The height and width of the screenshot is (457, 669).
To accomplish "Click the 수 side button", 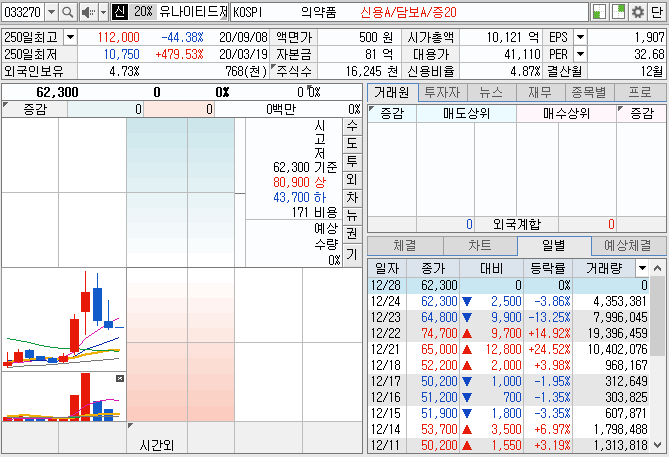I will pyautogui.click(x=352, y=126).
